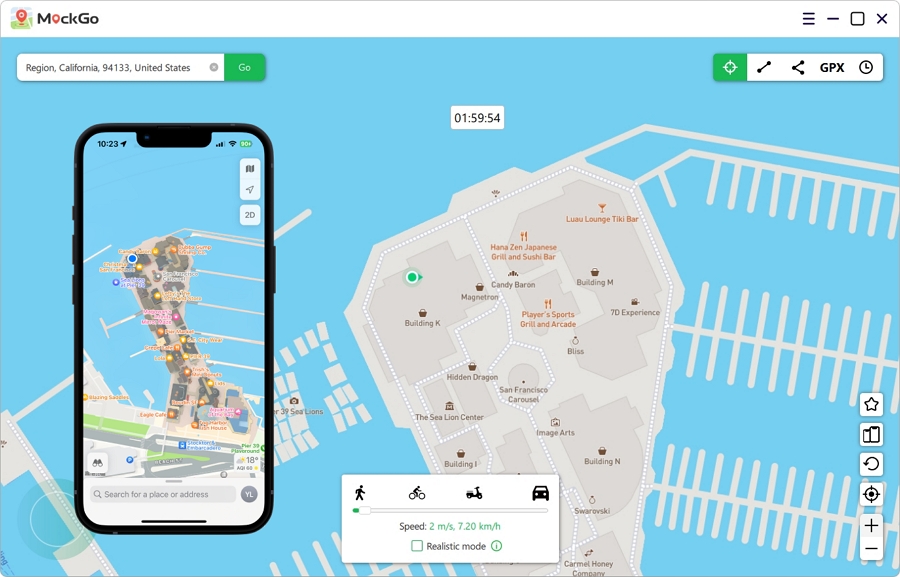Zoom in the map with plus

coord(871,525)
